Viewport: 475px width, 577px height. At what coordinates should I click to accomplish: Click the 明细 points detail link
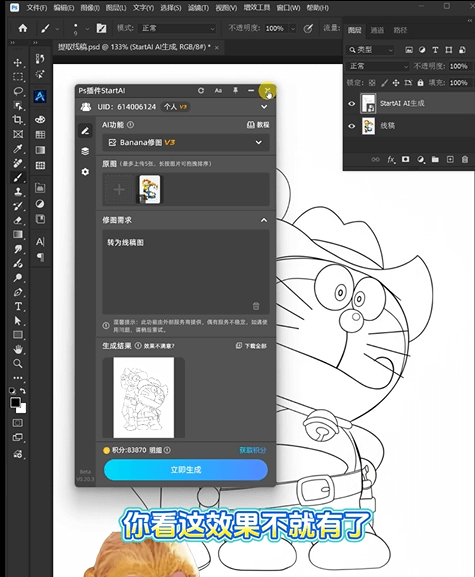155,450
